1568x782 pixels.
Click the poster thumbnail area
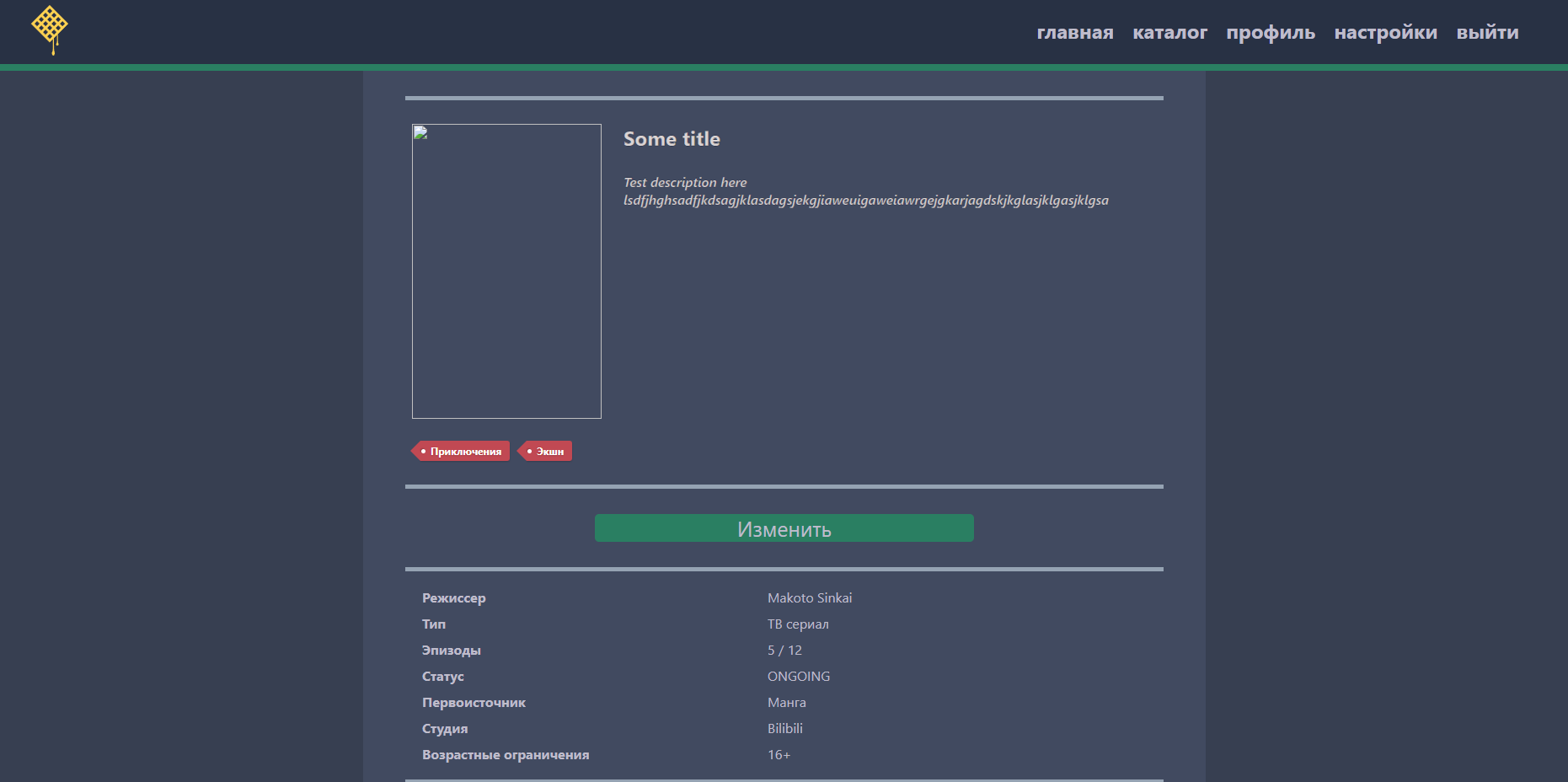506,271
